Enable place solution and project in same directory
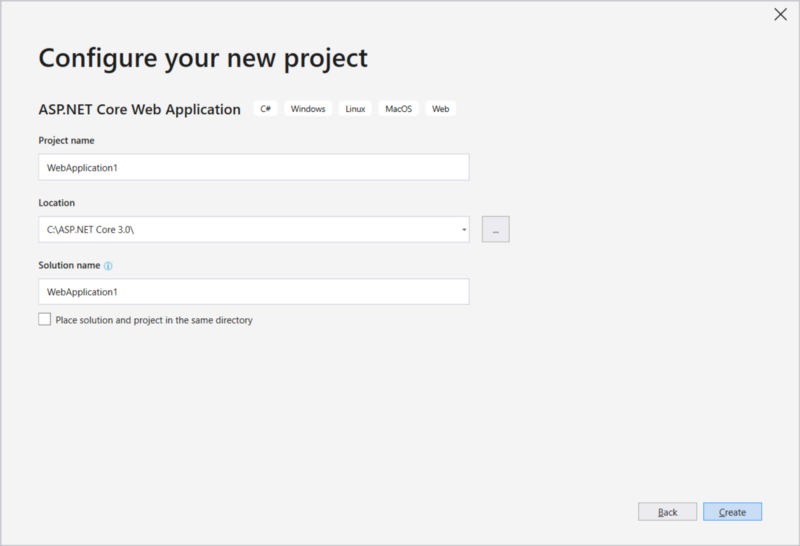The height and width of the screenshot is (546, 800). tap(45, 320)
